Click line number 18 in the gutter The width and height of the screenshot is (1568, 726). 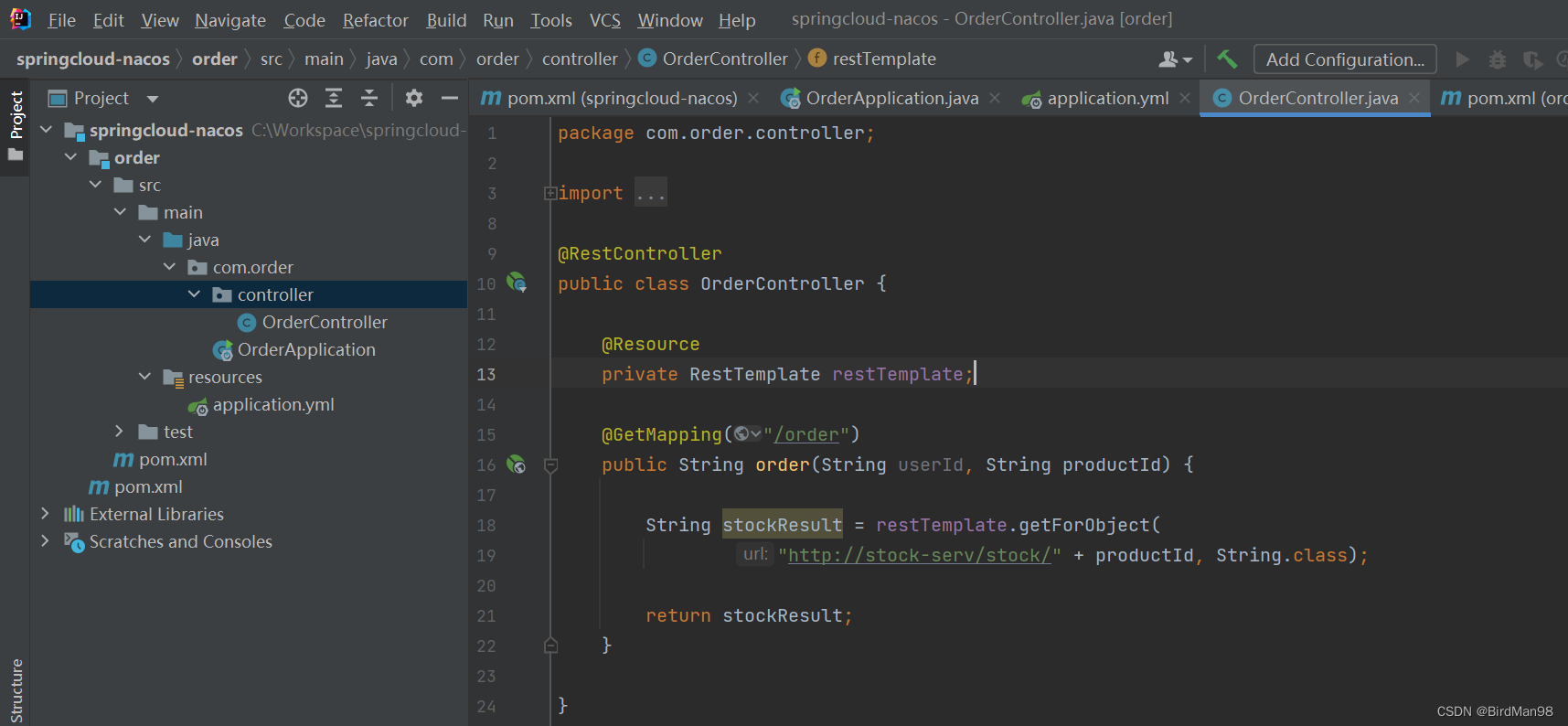(x=486, y=525)
